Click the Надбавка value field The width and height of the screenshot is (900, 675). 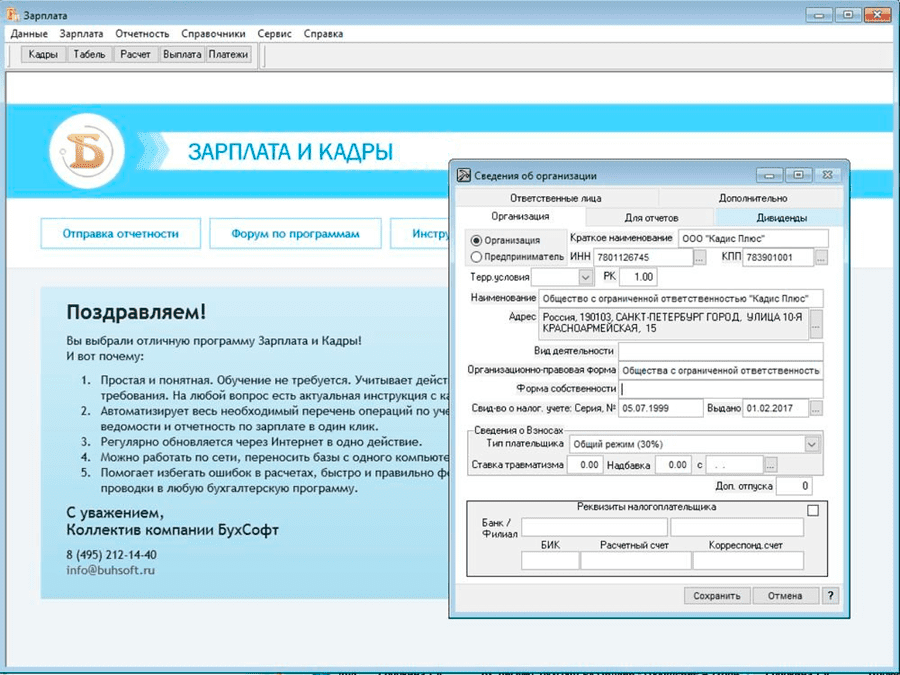coord(673,465)
